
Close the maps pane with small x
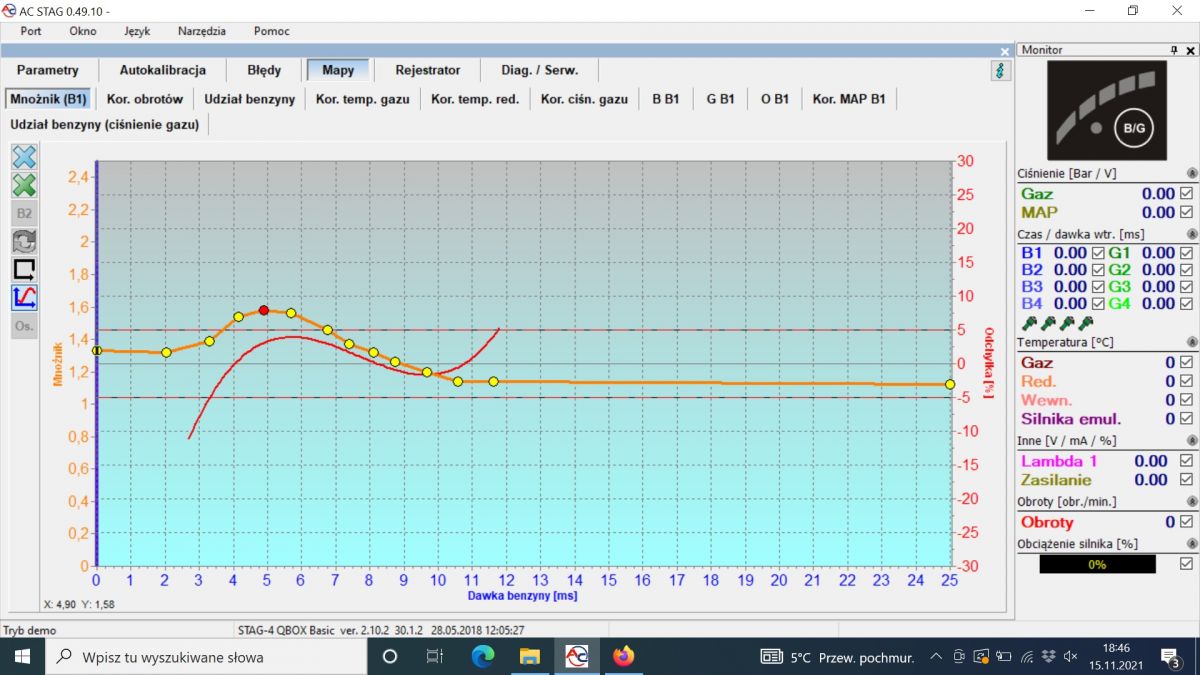click(x=1005, y=51)
